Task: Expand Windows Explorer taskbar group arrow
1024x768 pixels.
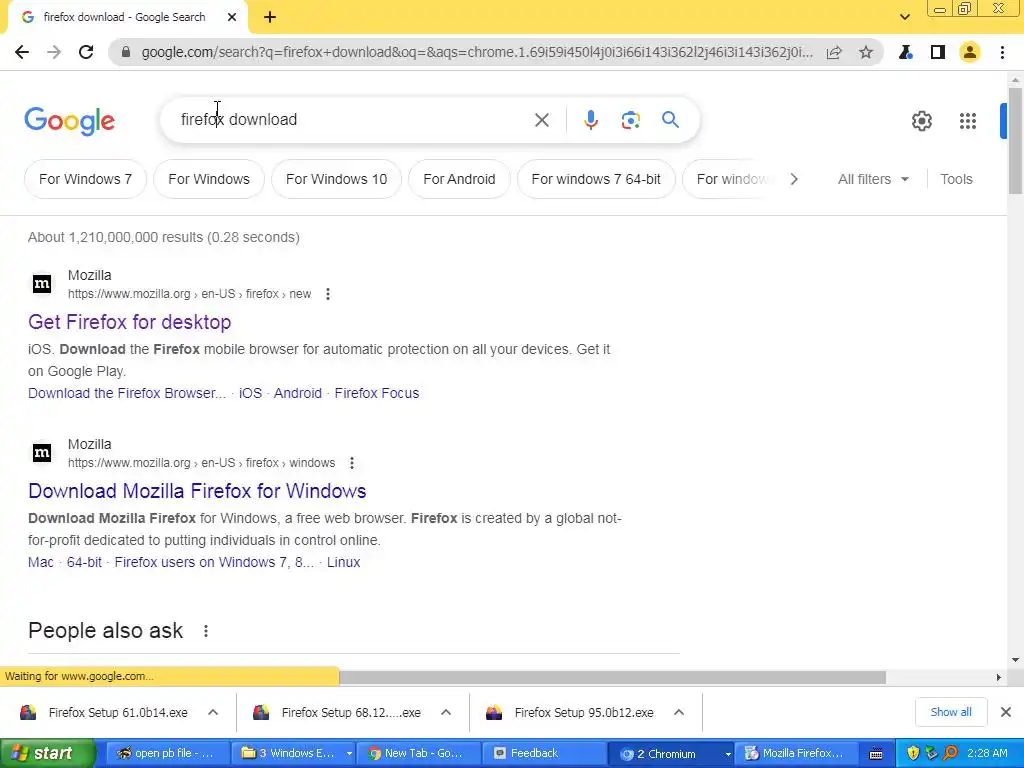Action: 349,754
